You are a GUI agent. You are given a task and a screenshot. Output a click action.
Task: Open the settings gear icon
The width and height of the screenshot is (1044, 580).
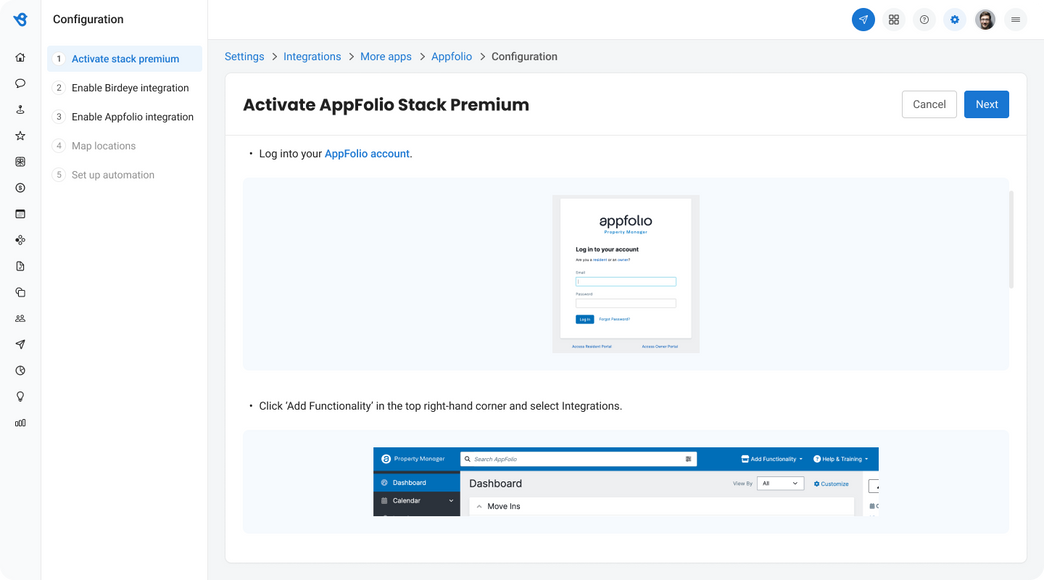click(955, 19)
